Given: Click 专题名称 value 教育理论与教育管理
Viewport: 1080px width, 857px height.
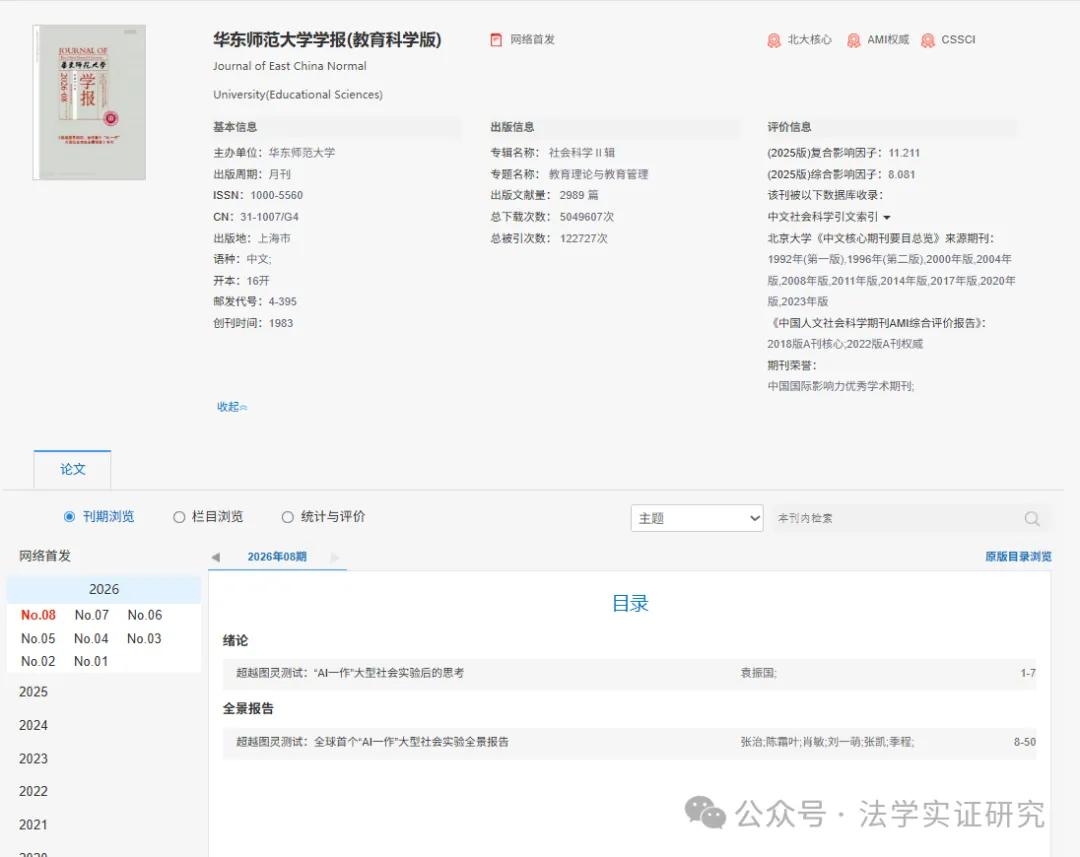Looking at the screenshot, I should coord(599,174).
